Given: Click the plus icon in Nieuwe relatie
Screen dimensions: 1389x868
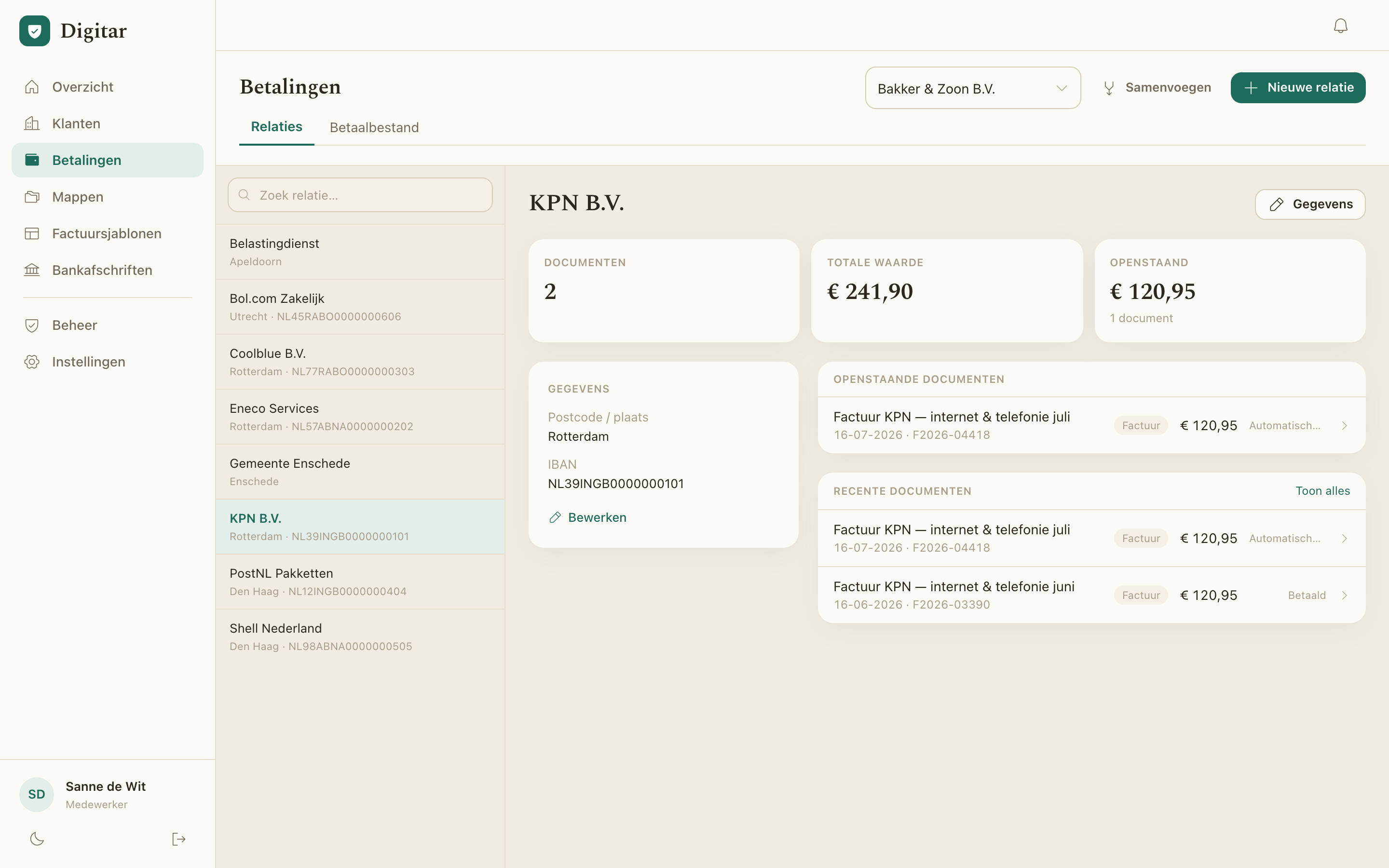Looking at the screenshot, I should 1251,88.
